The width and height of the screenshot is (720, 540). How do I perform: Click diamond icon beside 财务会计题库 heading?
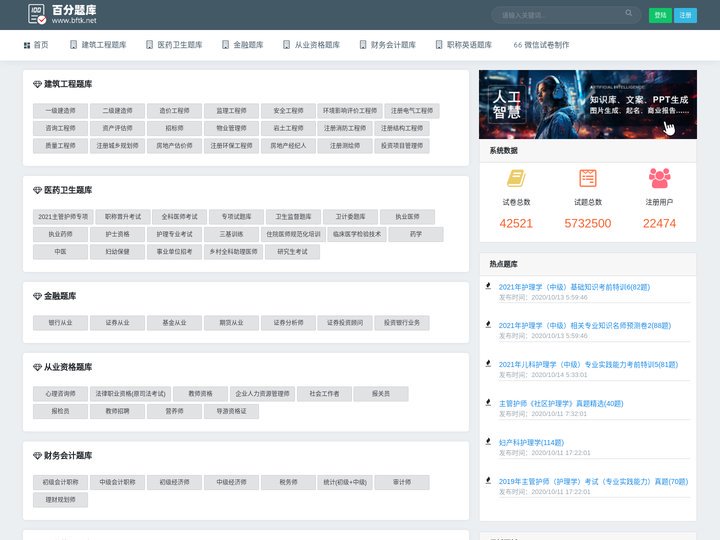37,456
